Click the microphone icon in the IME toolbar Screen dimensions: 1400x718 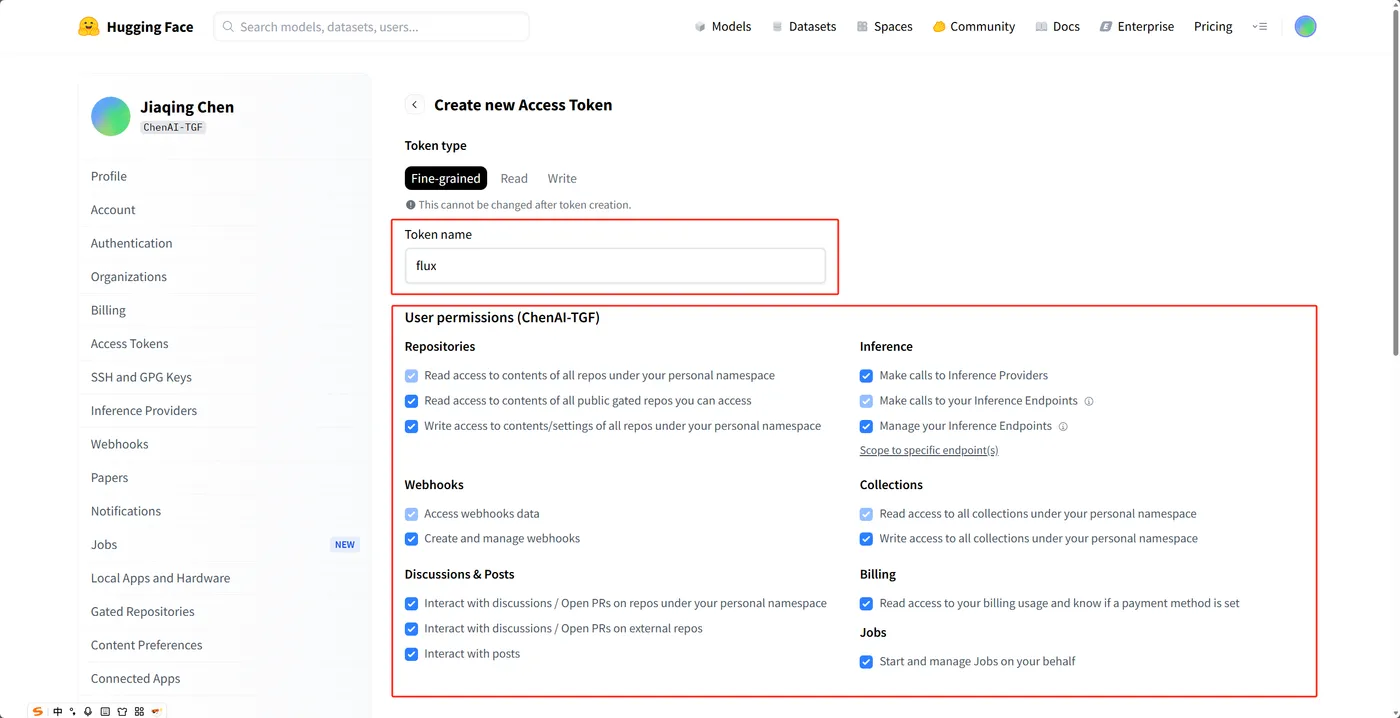tap(88, 711)
